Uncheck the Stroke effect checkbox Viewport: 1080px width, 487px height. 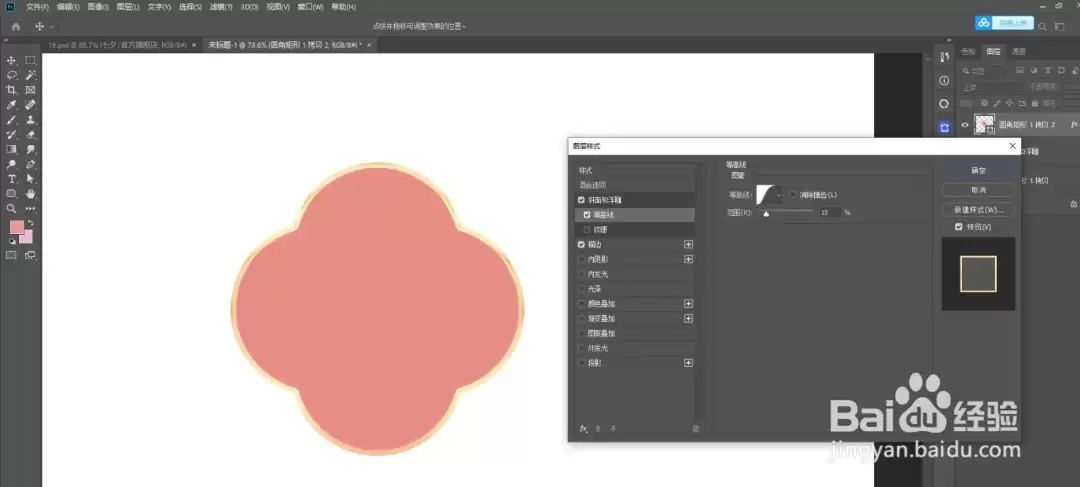pyautogui.click(x=582, y=245)
